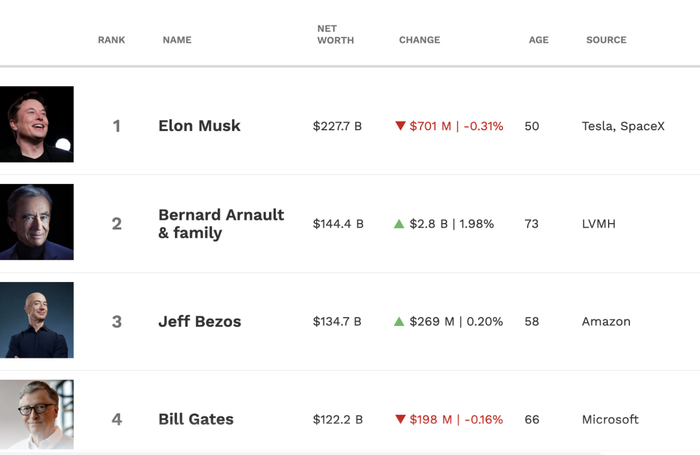This screenshot has height=455, width=700.
Task: Click Bill Gates's profile photo
Action: point(37,415)
